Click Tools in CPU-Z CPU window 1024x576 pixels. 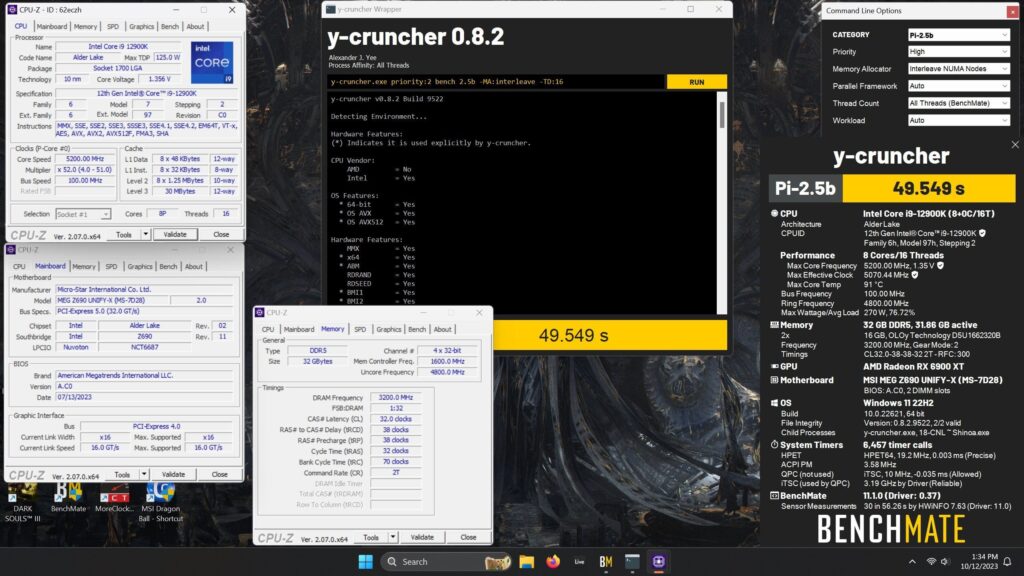pos(123,234)
